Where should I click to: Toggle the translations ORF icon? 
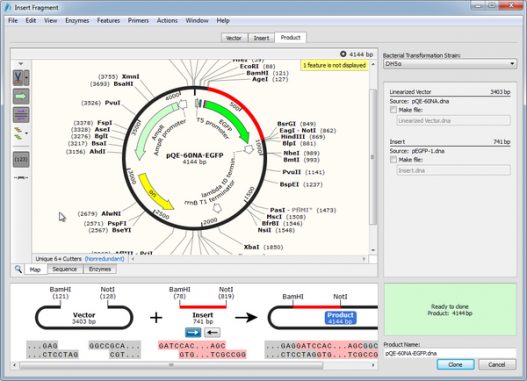[x=18, y=133]
